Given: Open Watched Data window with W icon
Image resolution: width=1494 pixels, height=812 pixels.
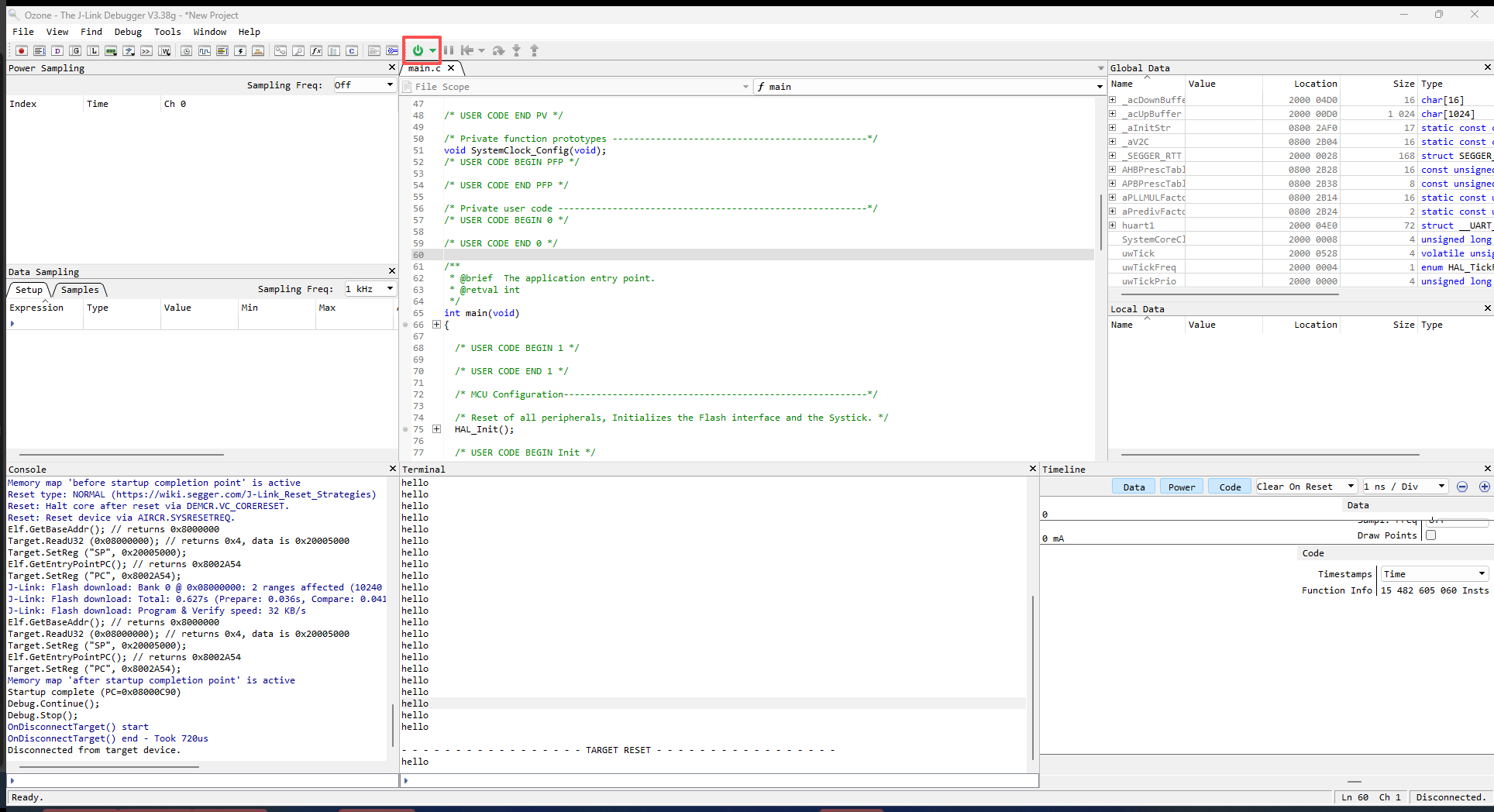Looking at the screenshot, I should pos(164,51).
